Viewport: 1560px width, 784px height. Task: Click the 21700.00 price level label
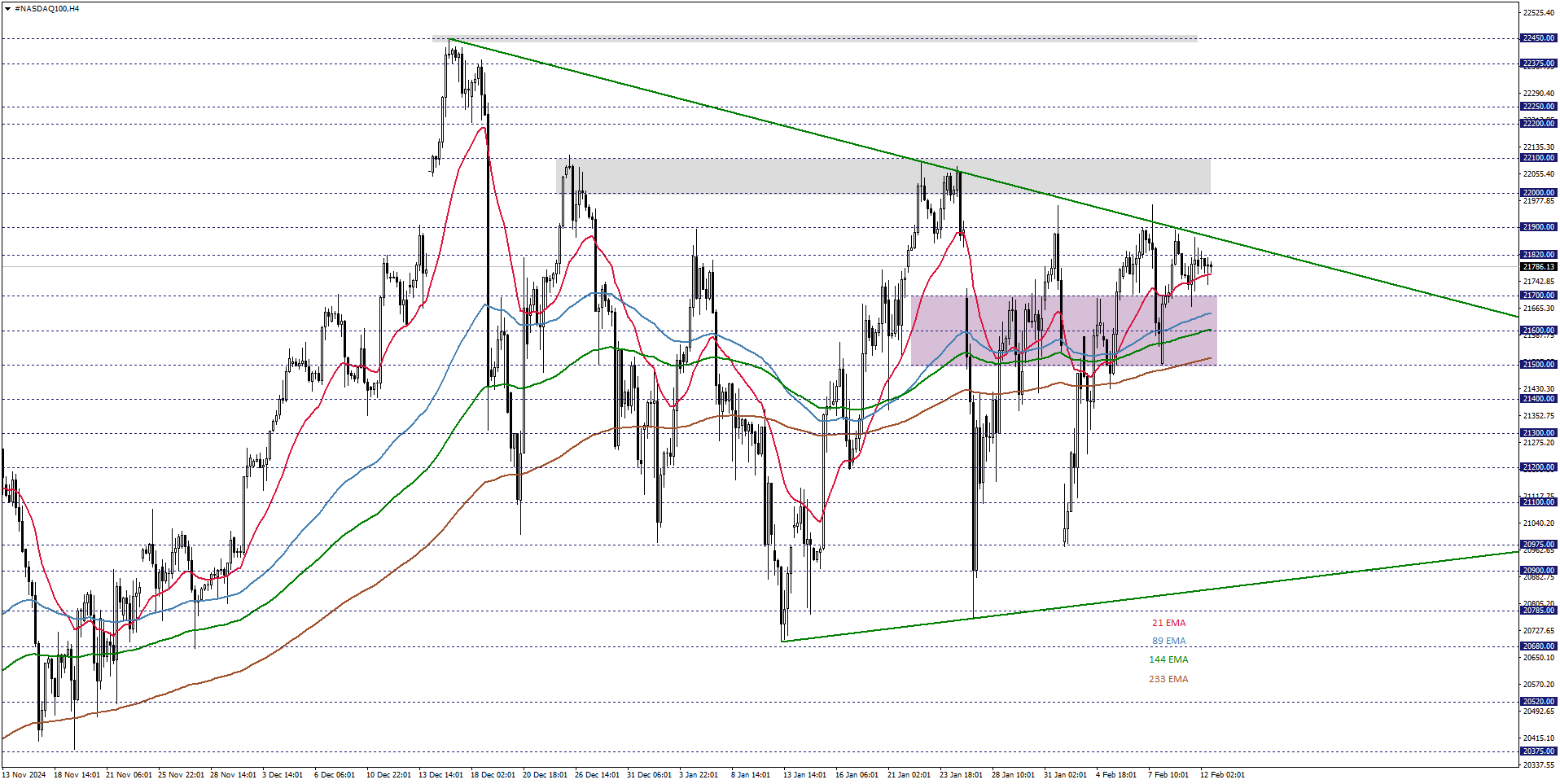1539,296
